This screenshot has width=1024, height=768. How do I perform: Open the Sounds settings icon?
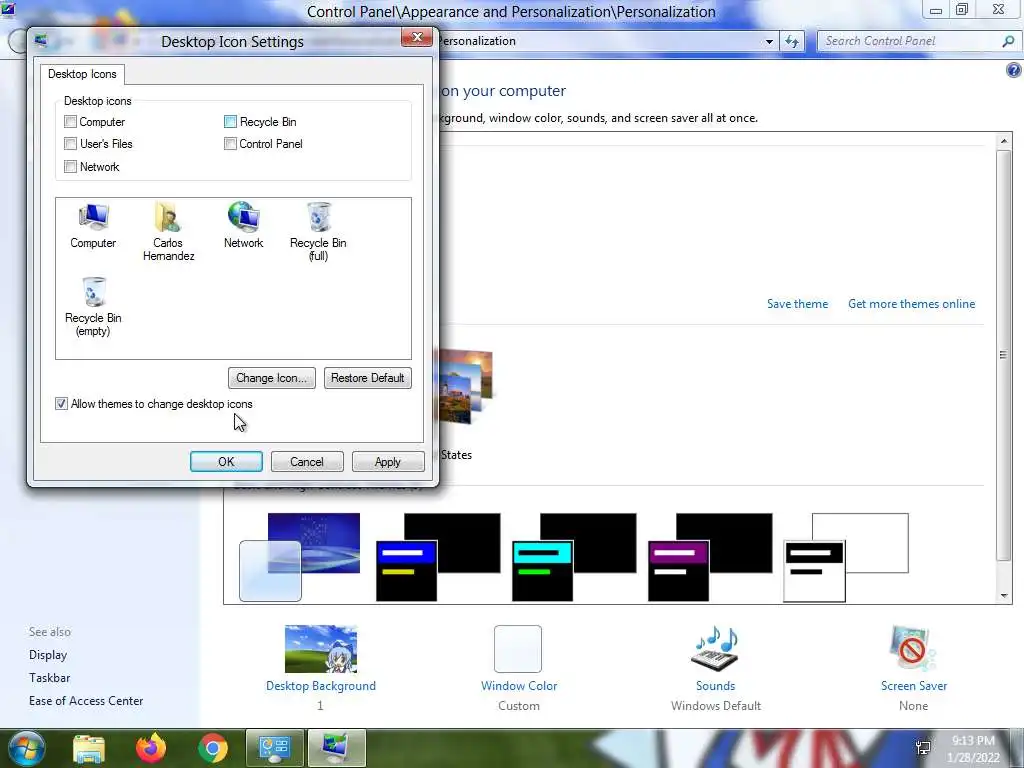[x=715, y=648]
